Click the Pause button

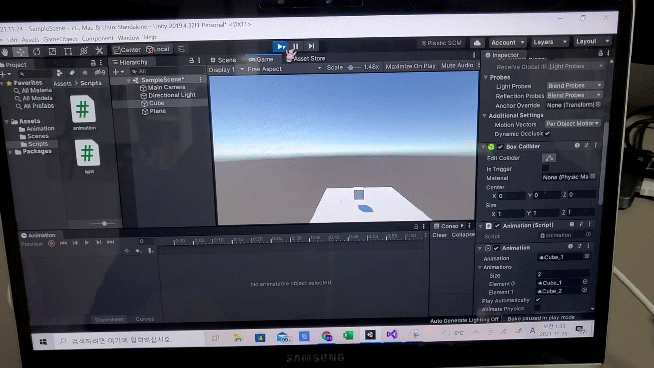pos(296,46)
